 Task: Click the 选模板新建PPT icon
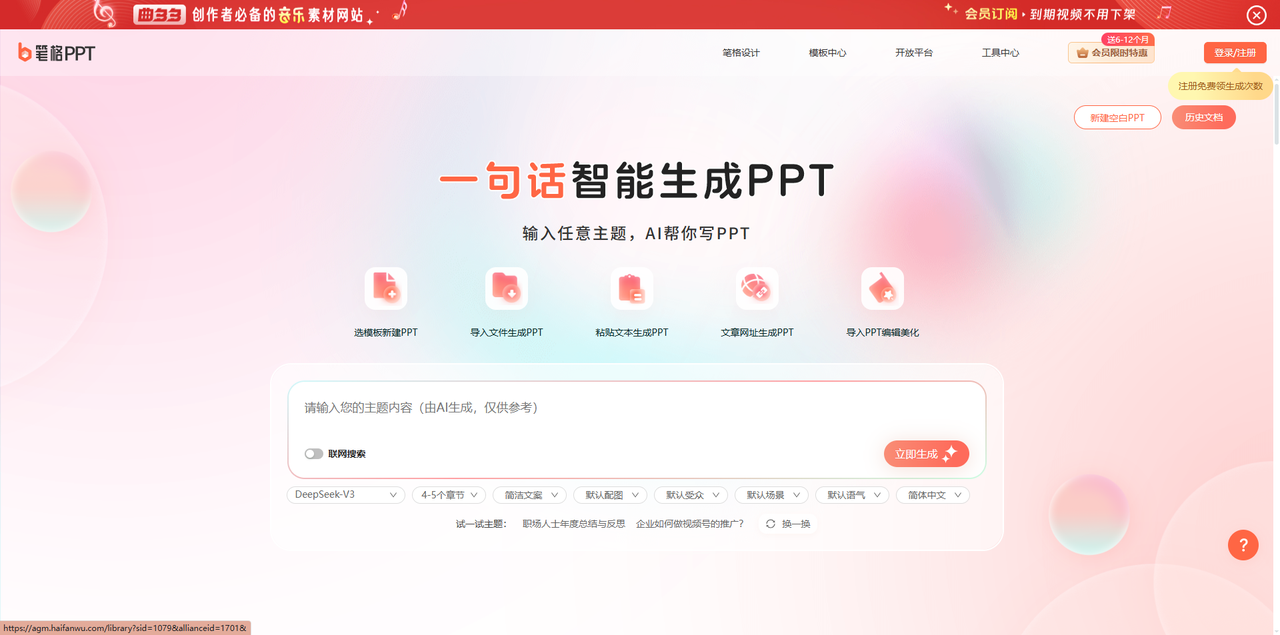[x=386, y=288]
